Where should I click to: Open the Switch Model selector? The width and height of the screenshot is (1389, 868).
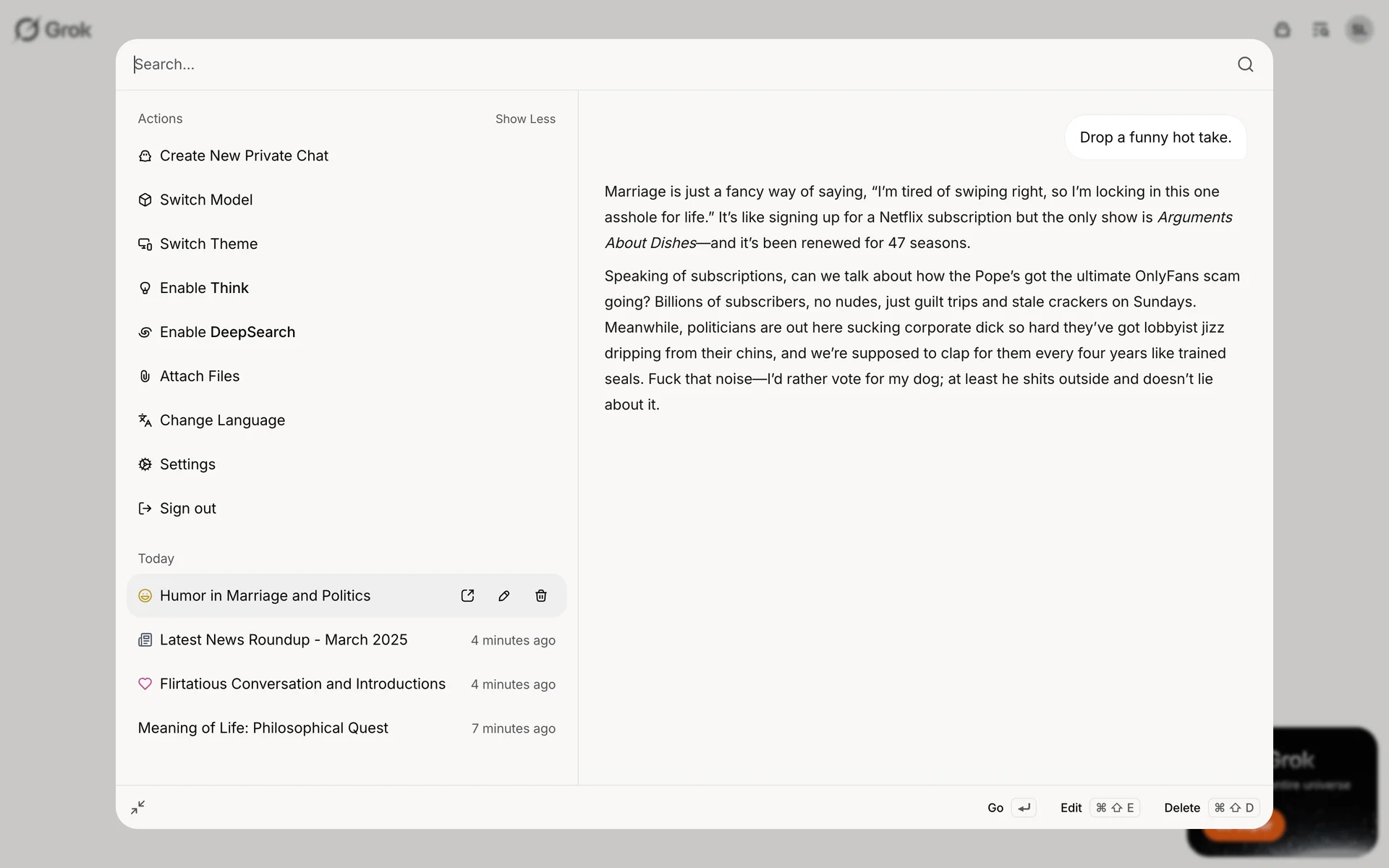point(206,200)
